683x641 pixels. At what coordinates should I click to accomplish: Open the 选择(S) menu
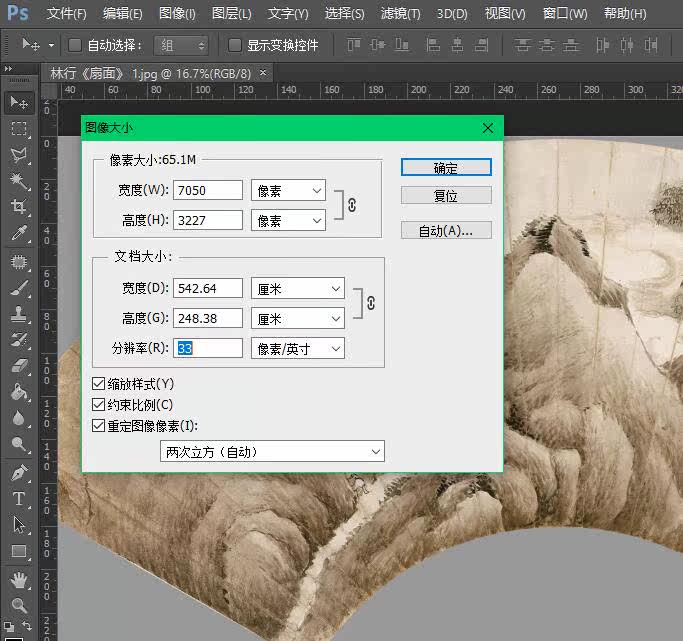344,14
